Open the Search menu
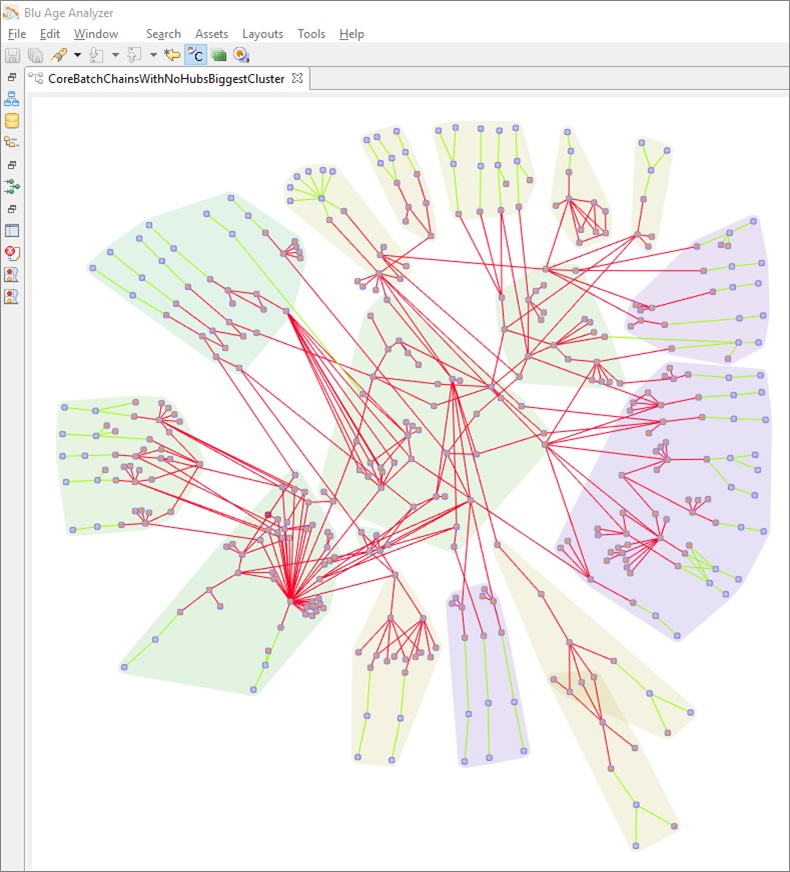Screen dimensions: 790x872 coord(163,34)
